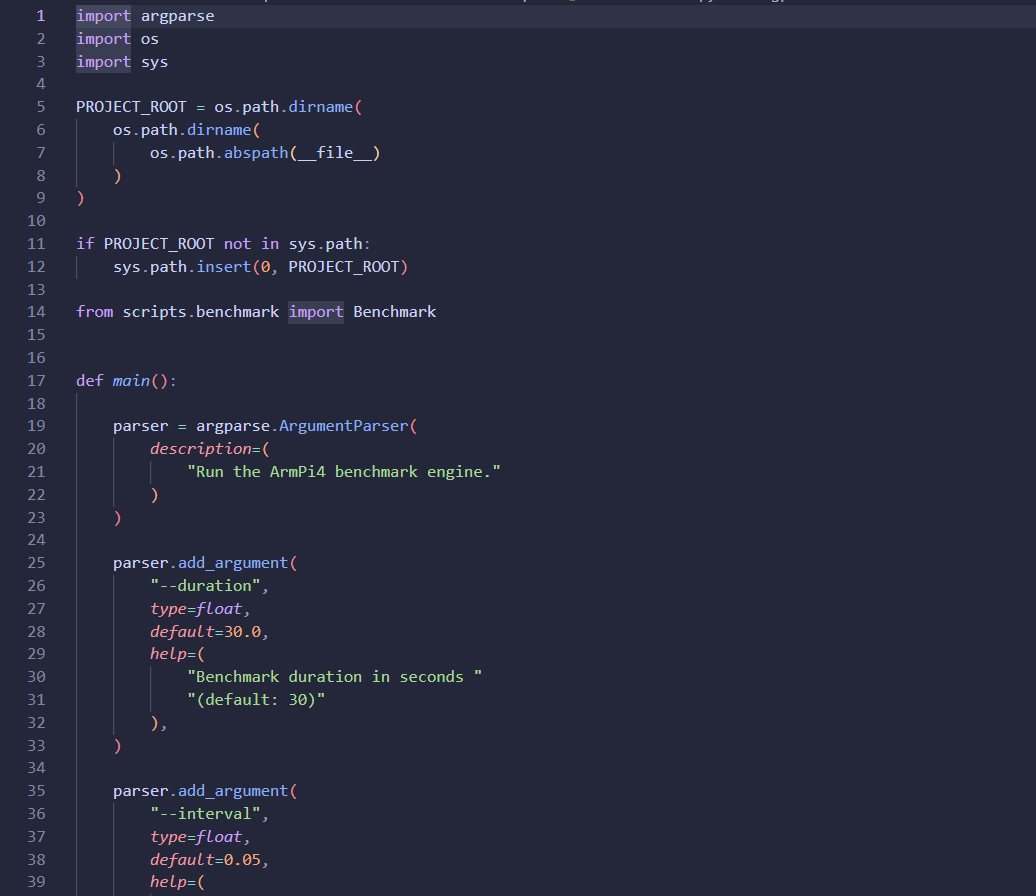Viewport: 1036px width, 896px height.
Task: Click line number 35 in the gutter
Action: click(x=36, y=791)
